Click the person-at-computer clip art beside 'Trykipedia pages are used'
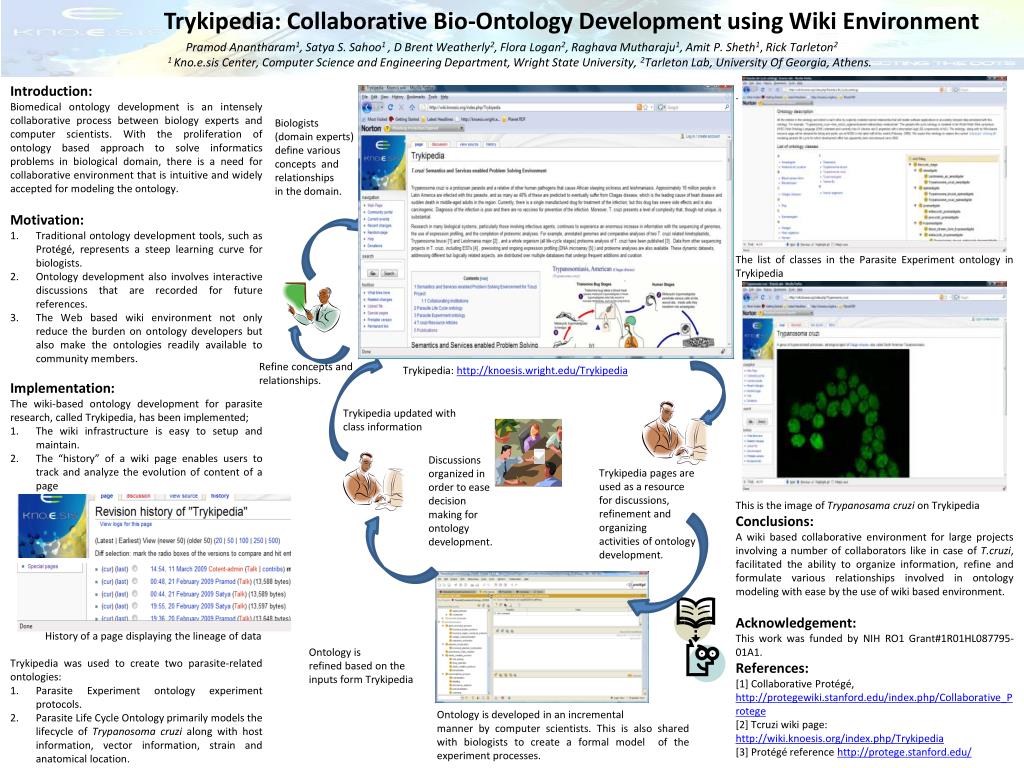This screenshot has width=1024, height=768. [x=673, y=433]
